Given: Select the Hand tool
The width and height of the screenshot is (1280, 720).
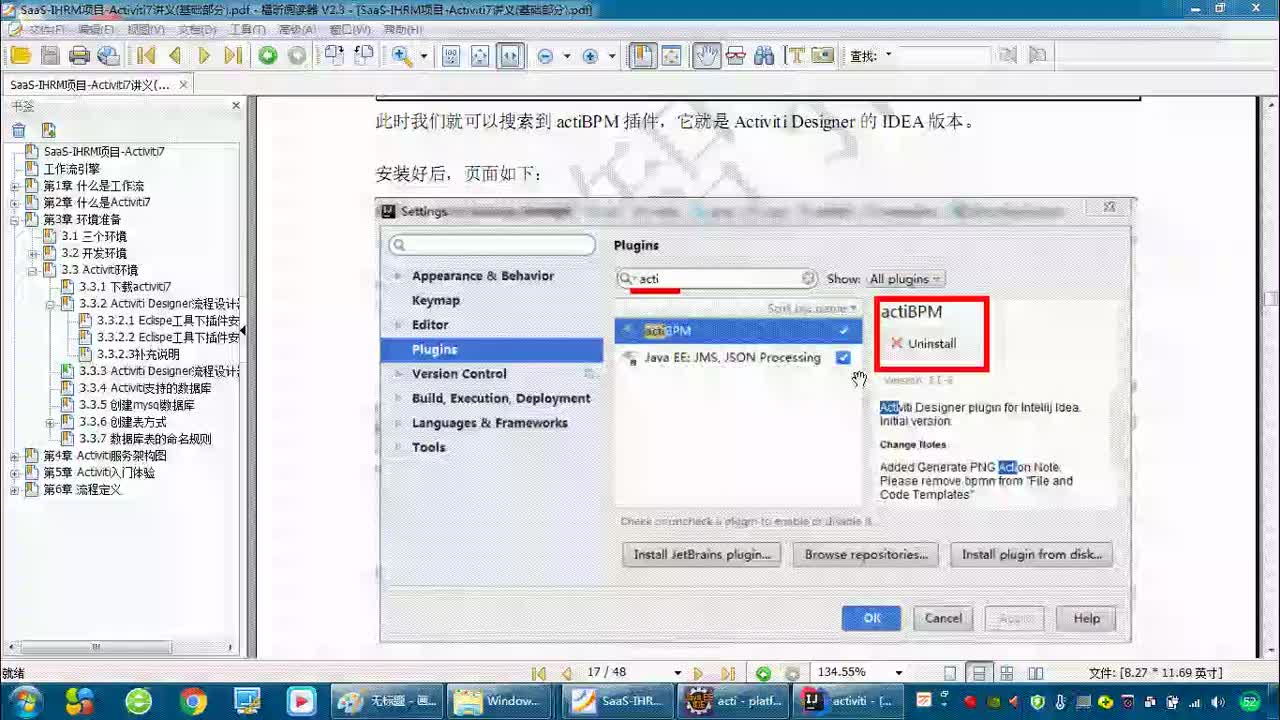Looking at the screenshot, I should [x=707, y=56].
